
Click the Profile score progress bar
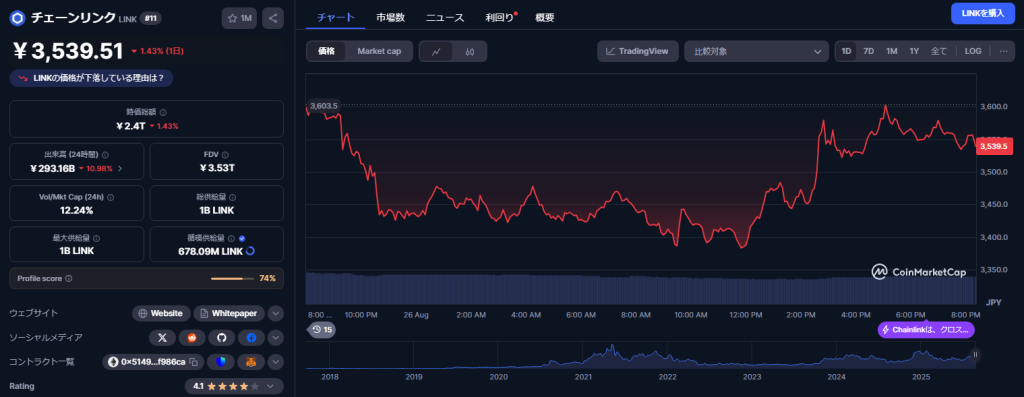click(232, 278)
